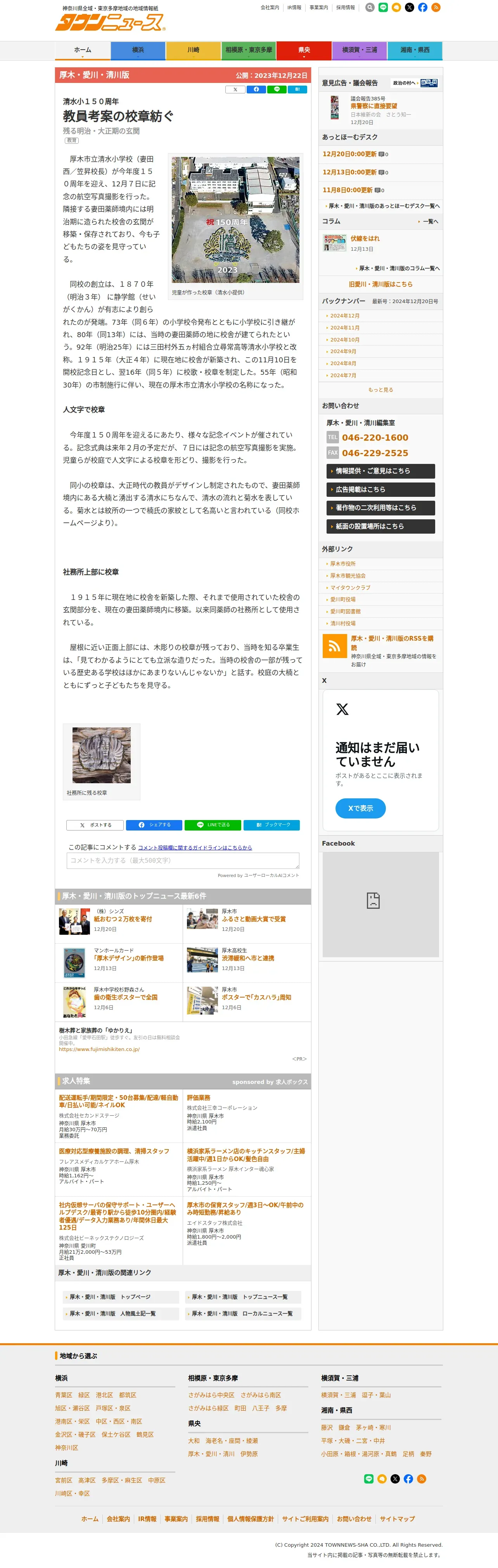Click the 会社案内 header link
Screen dimensions: 498x1568
270,8
